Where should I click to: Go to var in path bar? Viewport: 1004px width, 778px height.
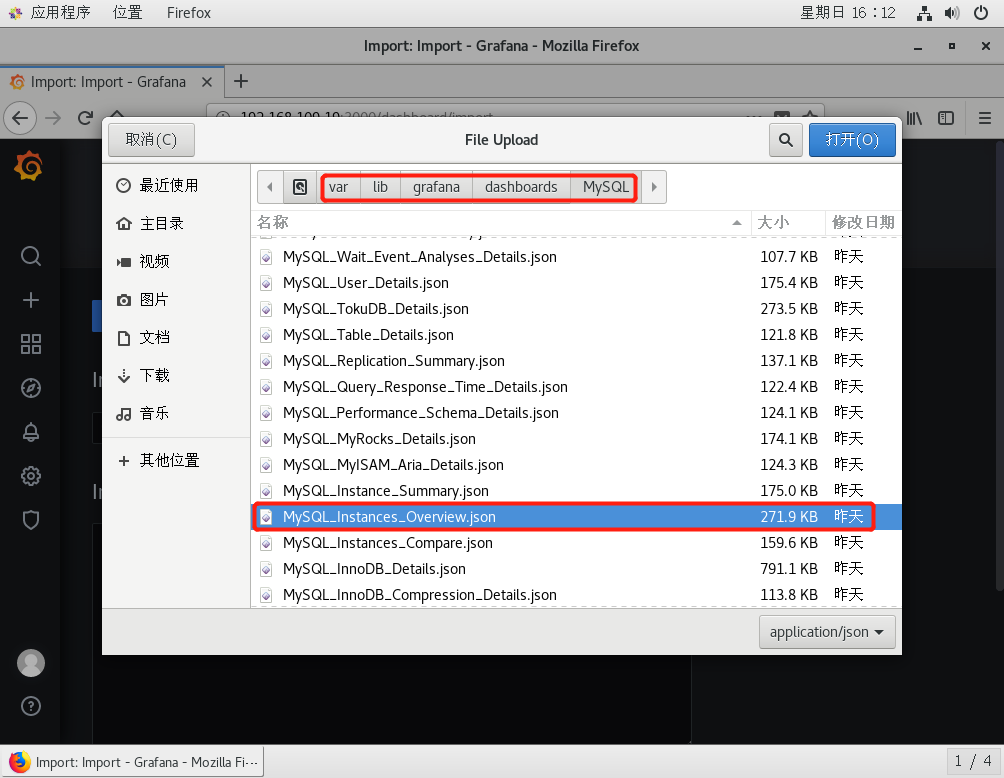coord(338,187)
